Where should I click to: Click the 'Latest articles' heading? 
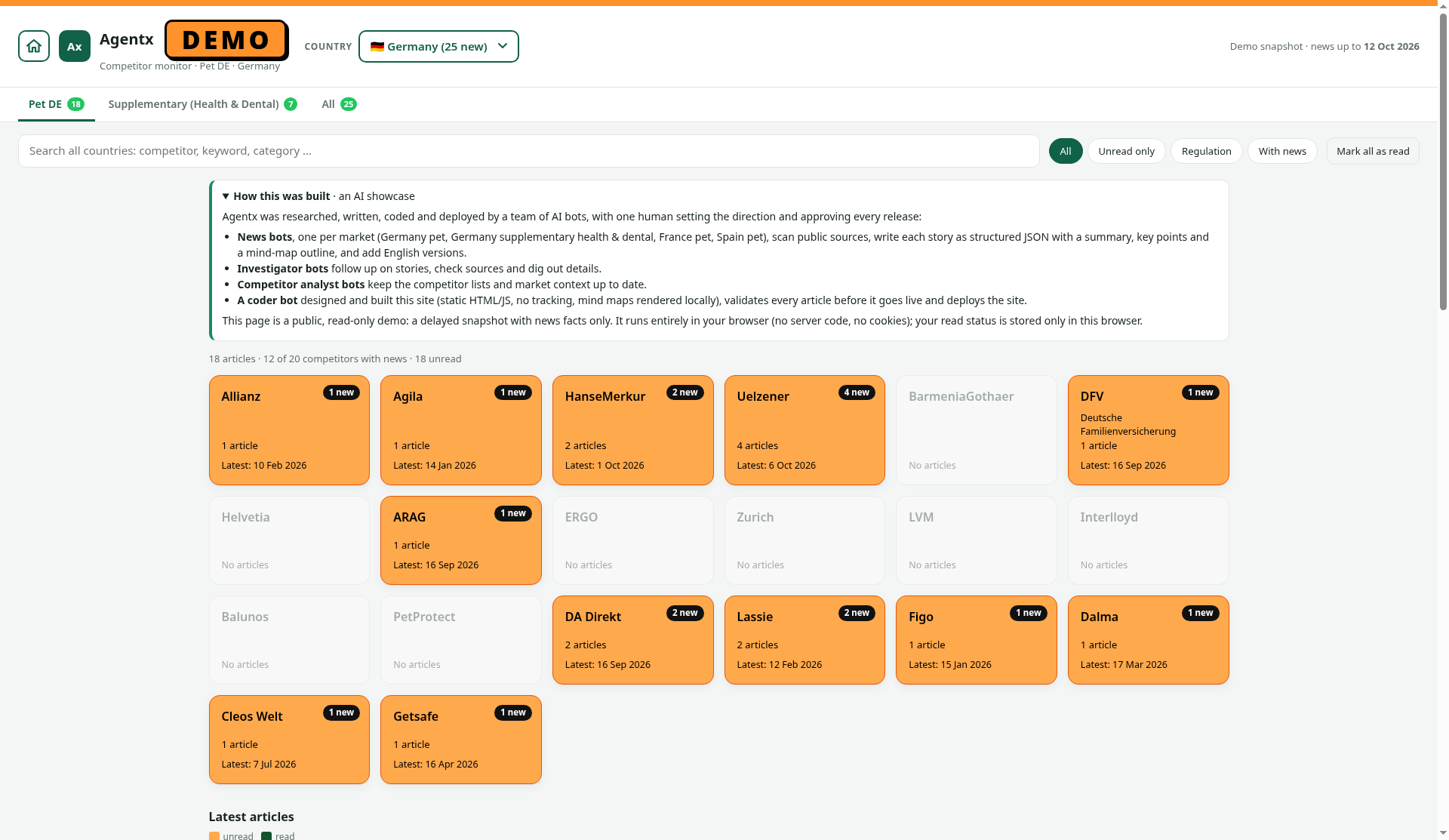point(251,817)
